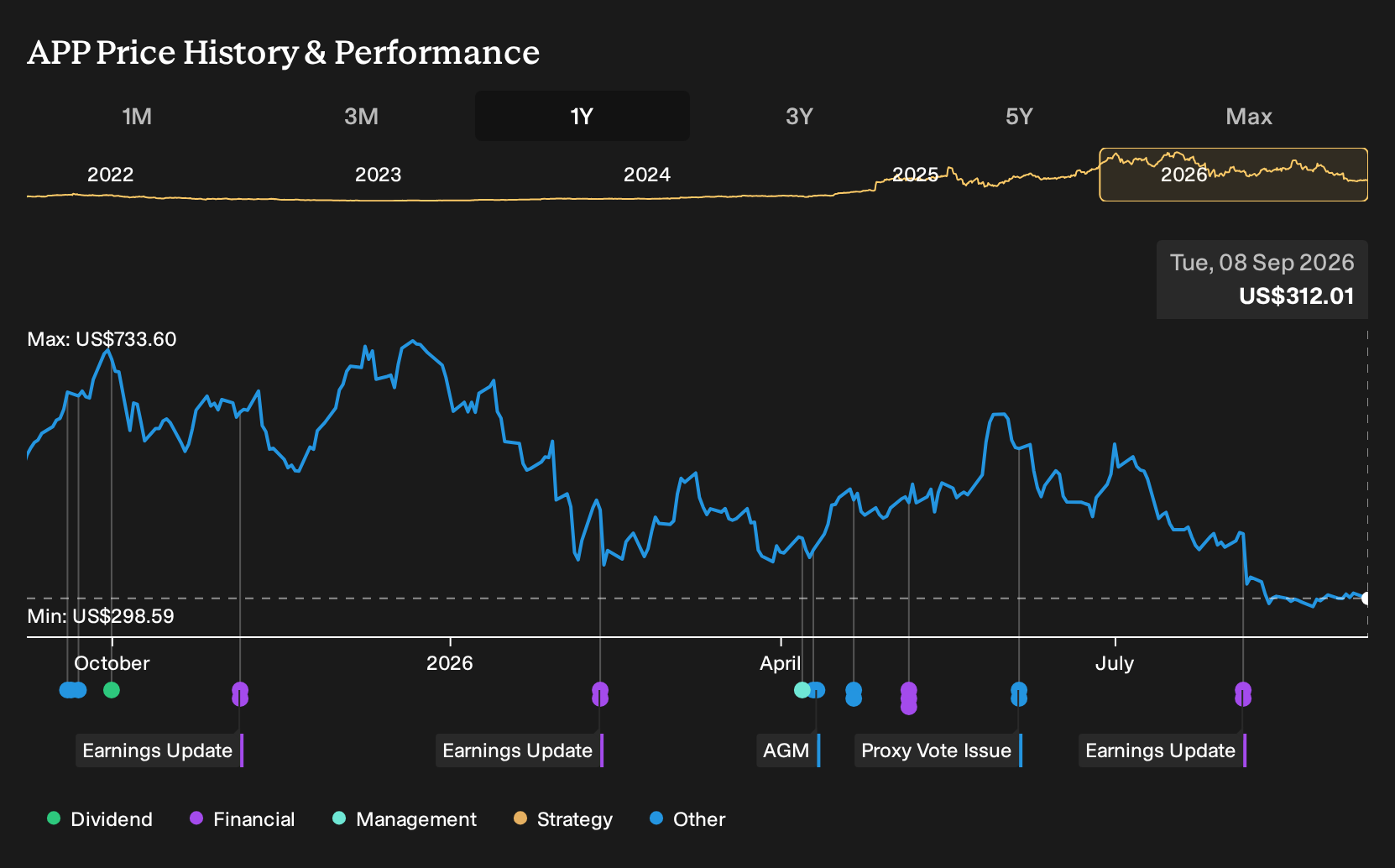Click the 2026 axis label under chart
The height and width of the screenshot is (868, 1395).
(x=450, y=663)
